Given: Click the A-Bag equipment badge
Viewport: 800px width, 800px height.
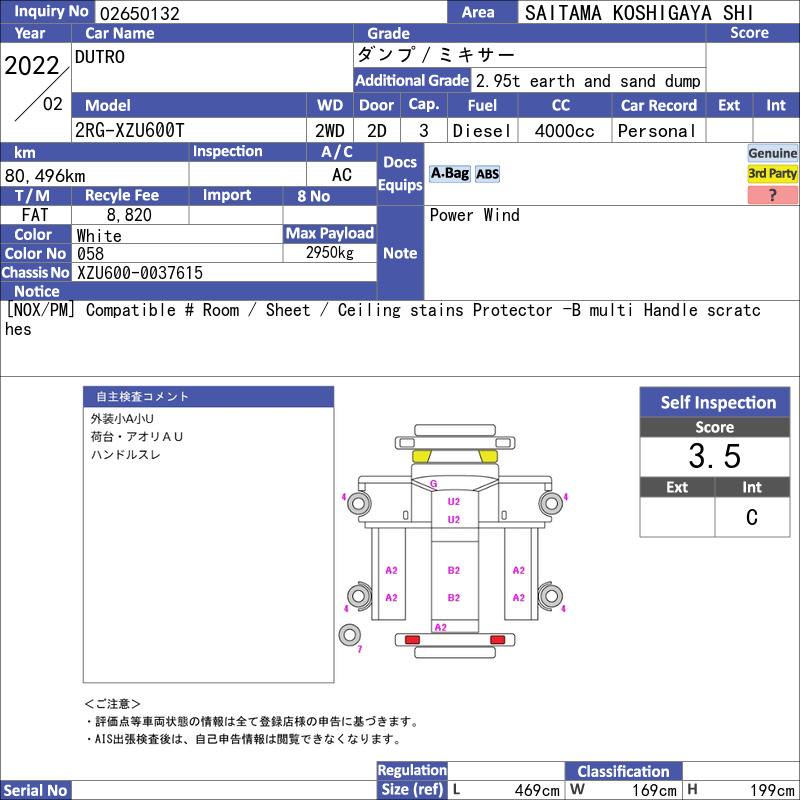Looking at the screenshot, I should (x=449, y=174).
